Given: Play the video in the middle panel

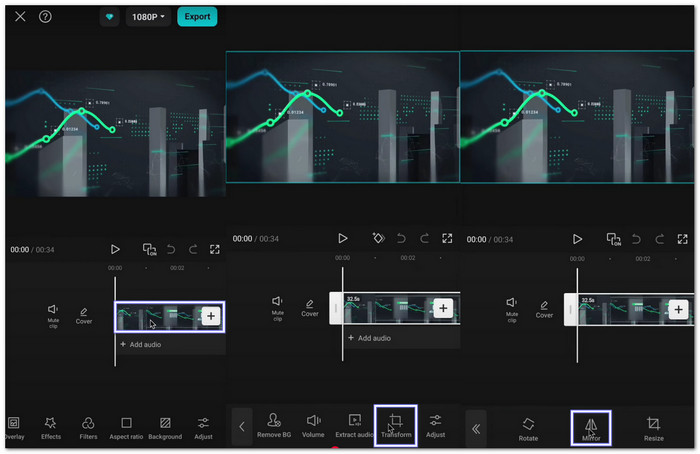Looking at the screenshot, I should point(342,238).
